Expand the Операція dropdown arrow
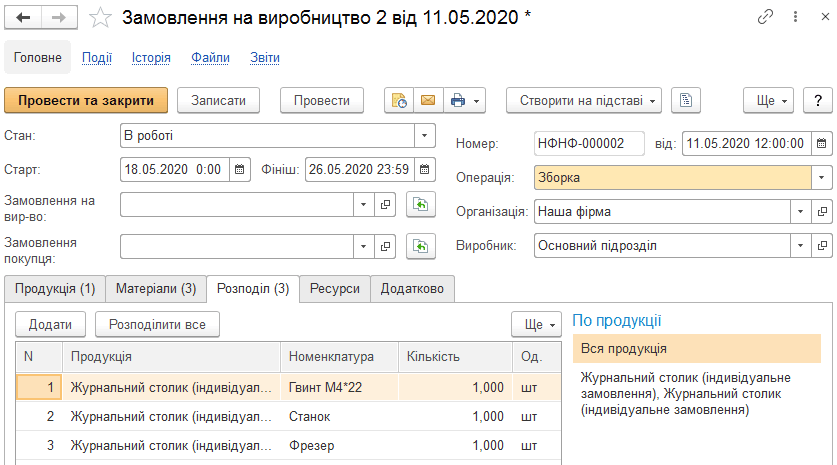Screen dimensions: 837x465 pos(822,178)
